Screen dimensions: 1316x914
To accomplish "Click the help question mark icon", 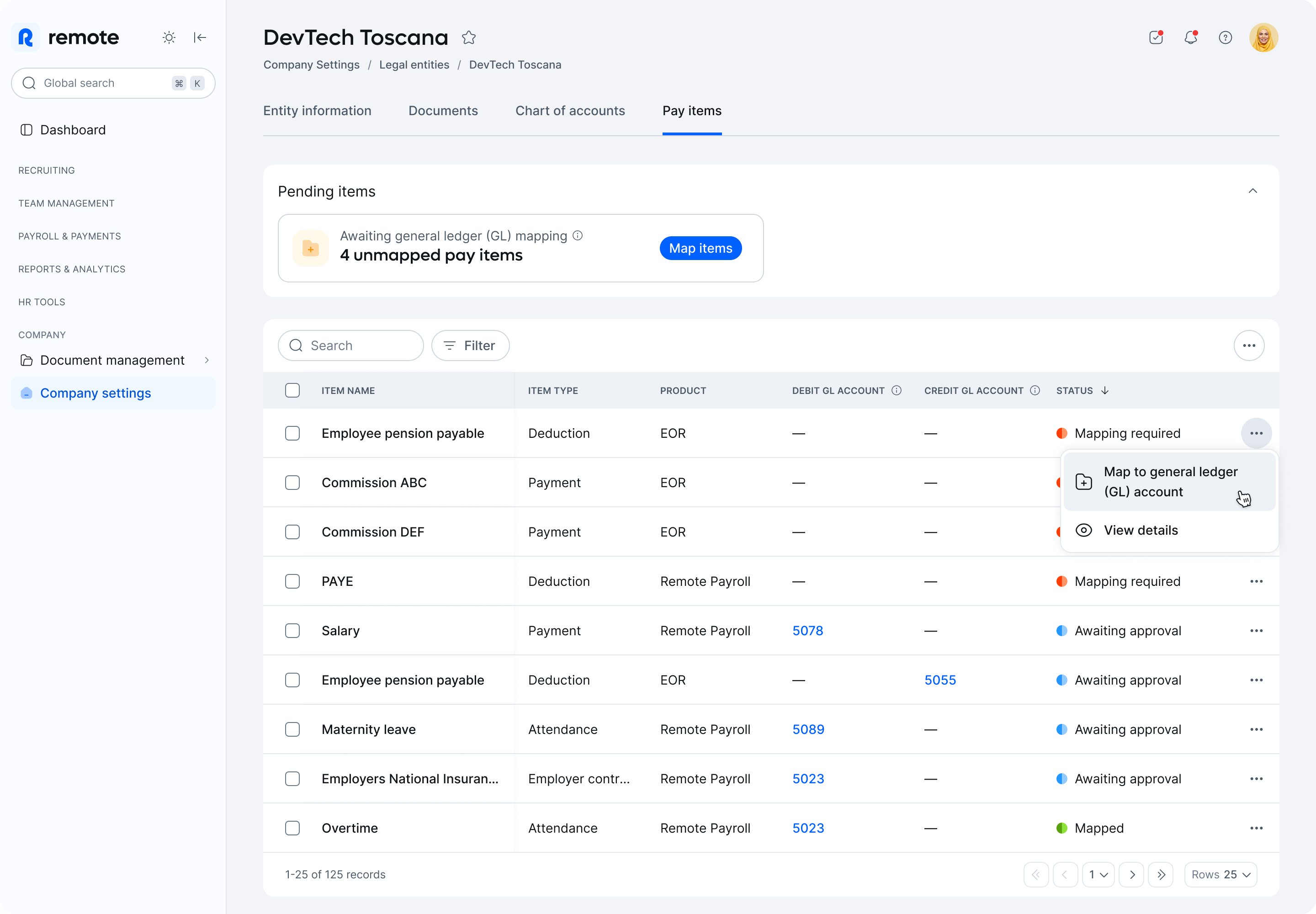I will click(1225, 38).
